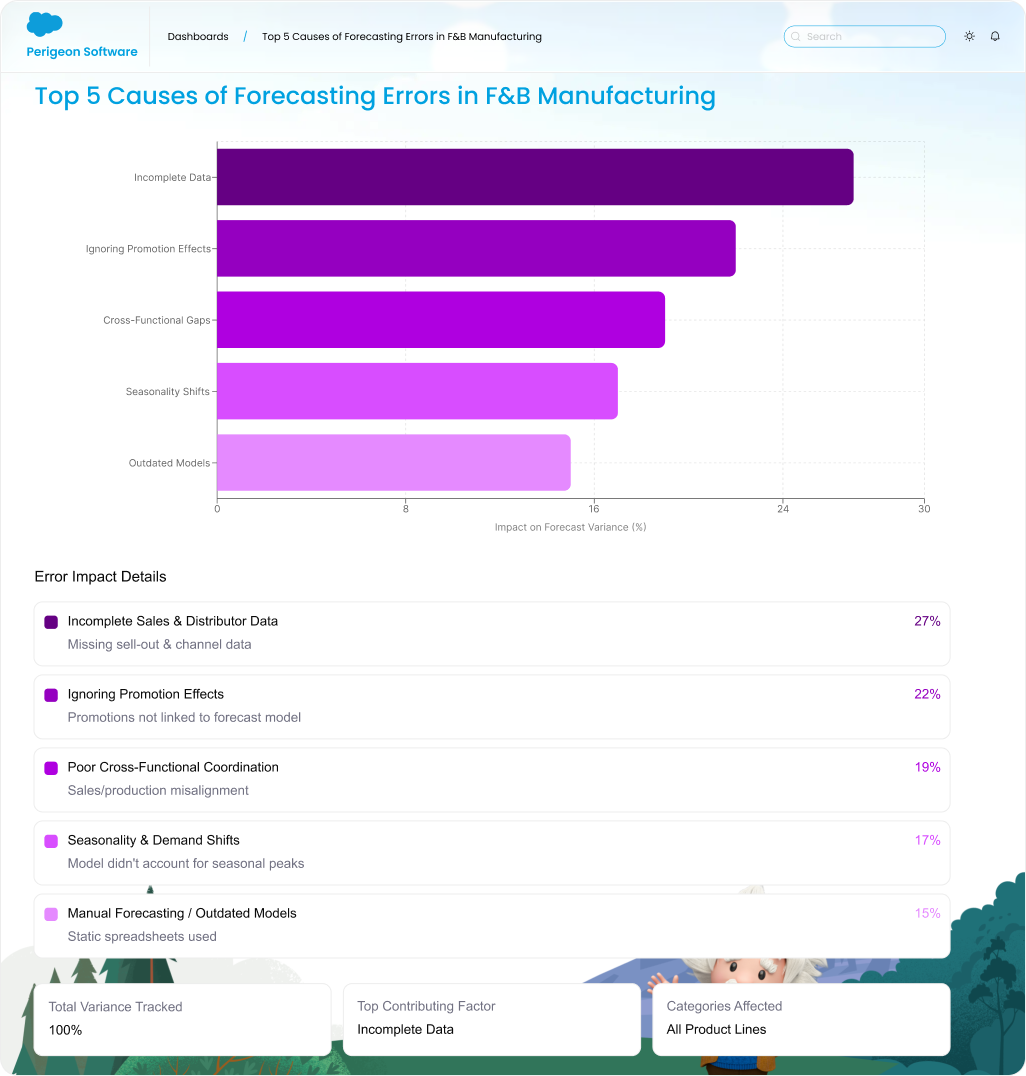The image size is (1026, 1076).
Task: Open the Top Contributing Factor card
Action: pos(491,1018)
